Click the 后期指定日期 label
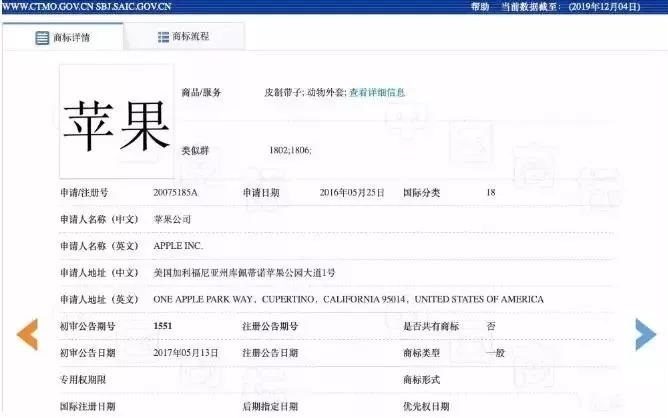The height and width of the screenshot is (418, 668). (x=270, y=406)
